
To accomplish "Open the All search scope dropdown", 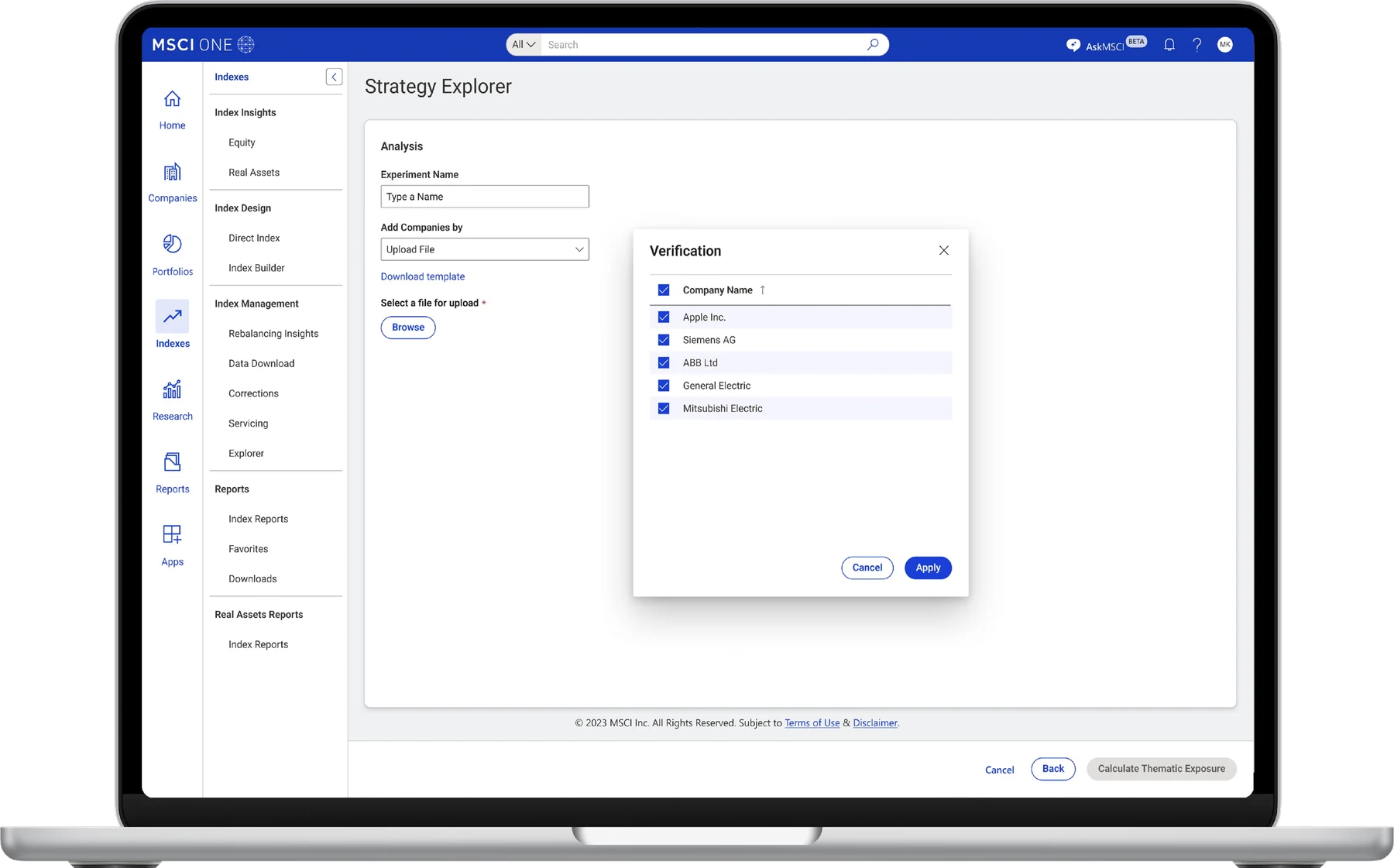I will pos(524,45).
